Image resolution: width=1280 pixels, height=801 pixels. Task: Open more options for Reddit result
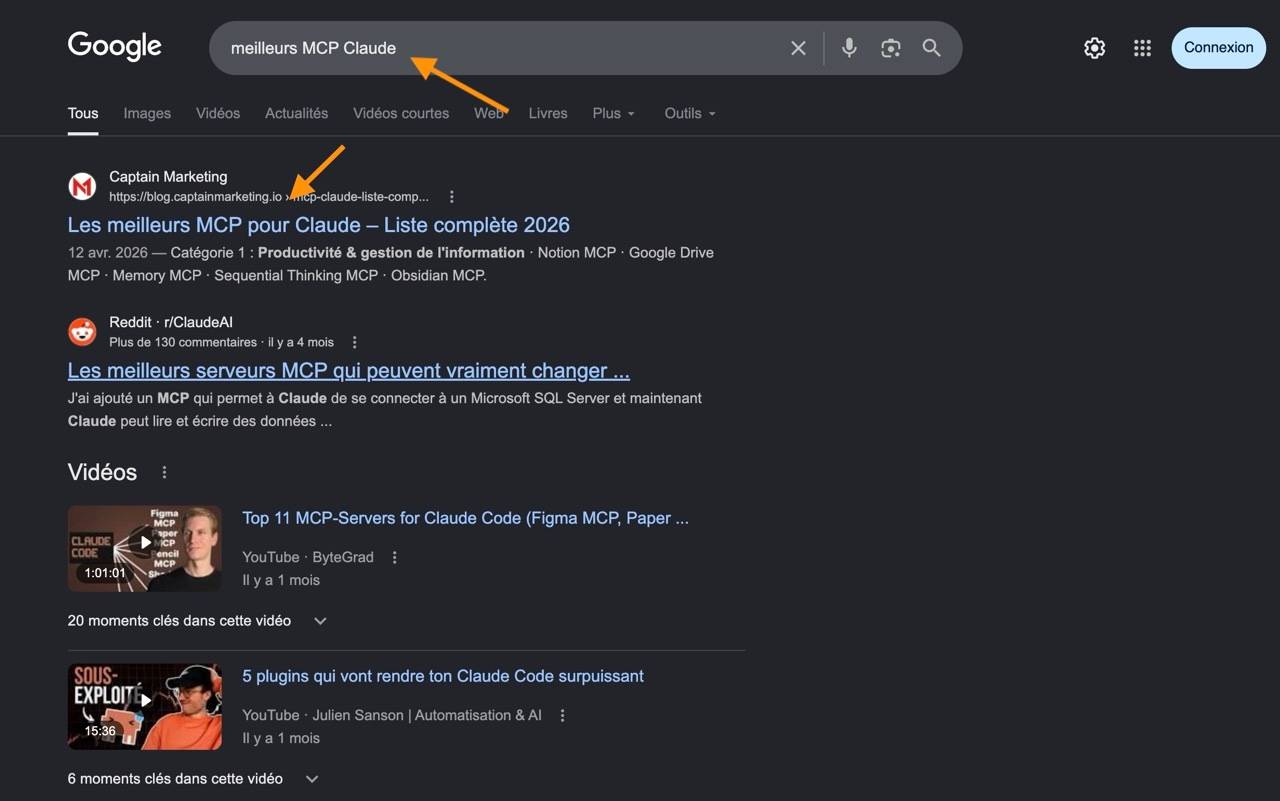[354, 342]
